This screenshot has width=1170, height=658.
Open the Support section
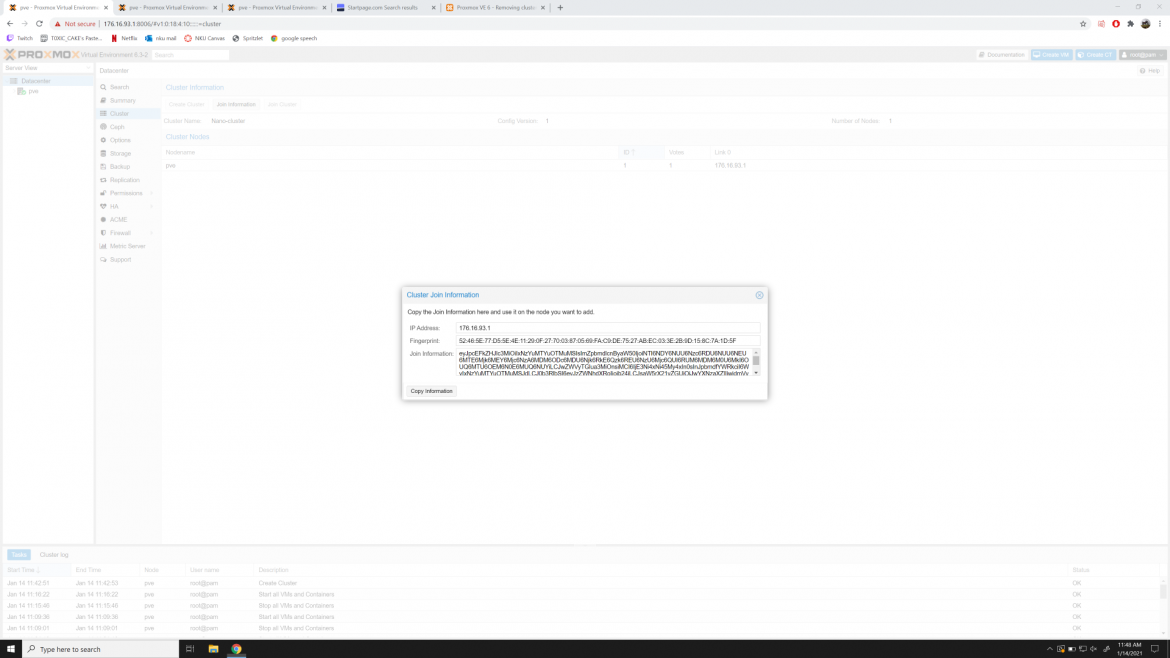click(120, 260)
